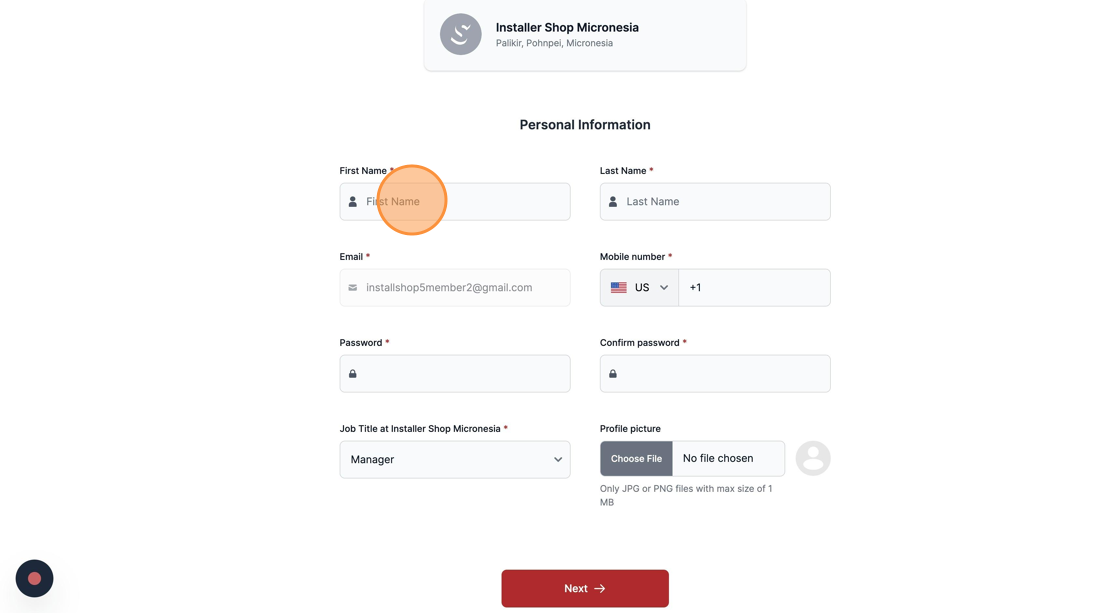1120x613 pixels.
Task: Expand the Job Title chevron arrow
Action: pyautogui.click(x=558, y=460)
